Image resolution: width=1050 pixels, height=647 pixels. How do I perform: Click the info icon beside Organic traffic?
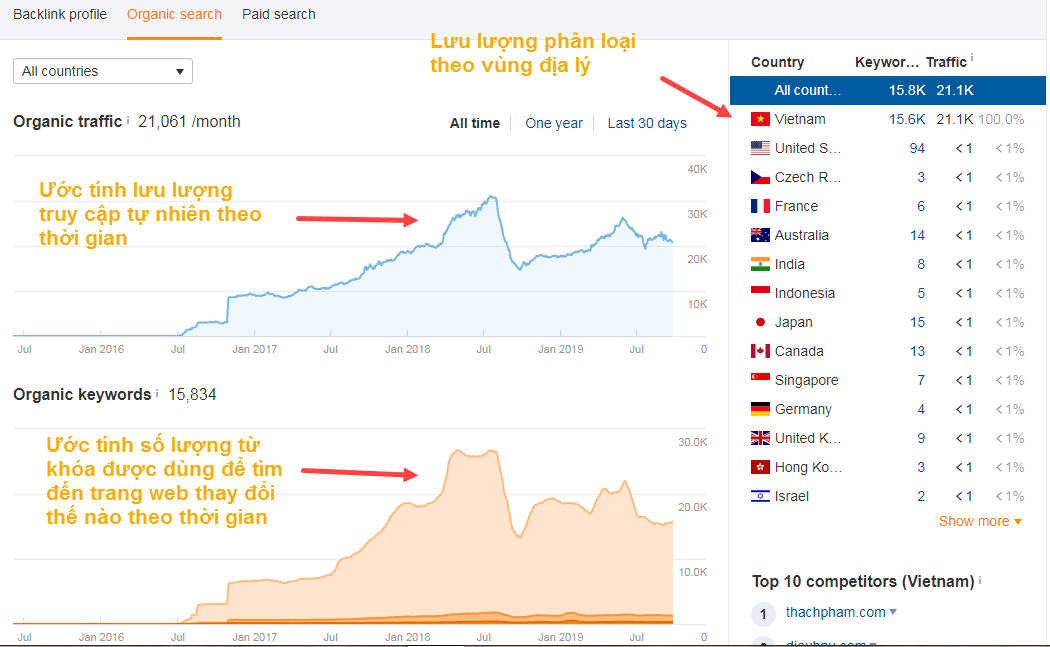click(x=128, y=120)
